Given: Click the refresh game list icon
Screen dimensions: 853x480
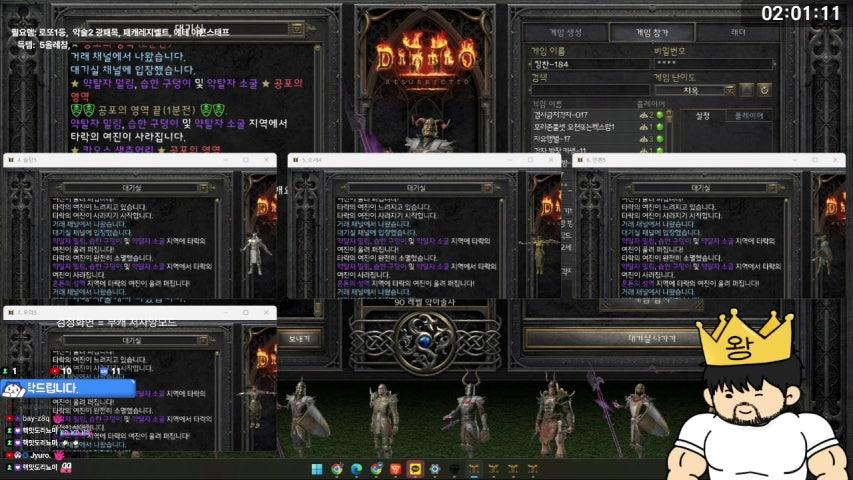Looking at the screenshot, I should [x=764, y=90].
